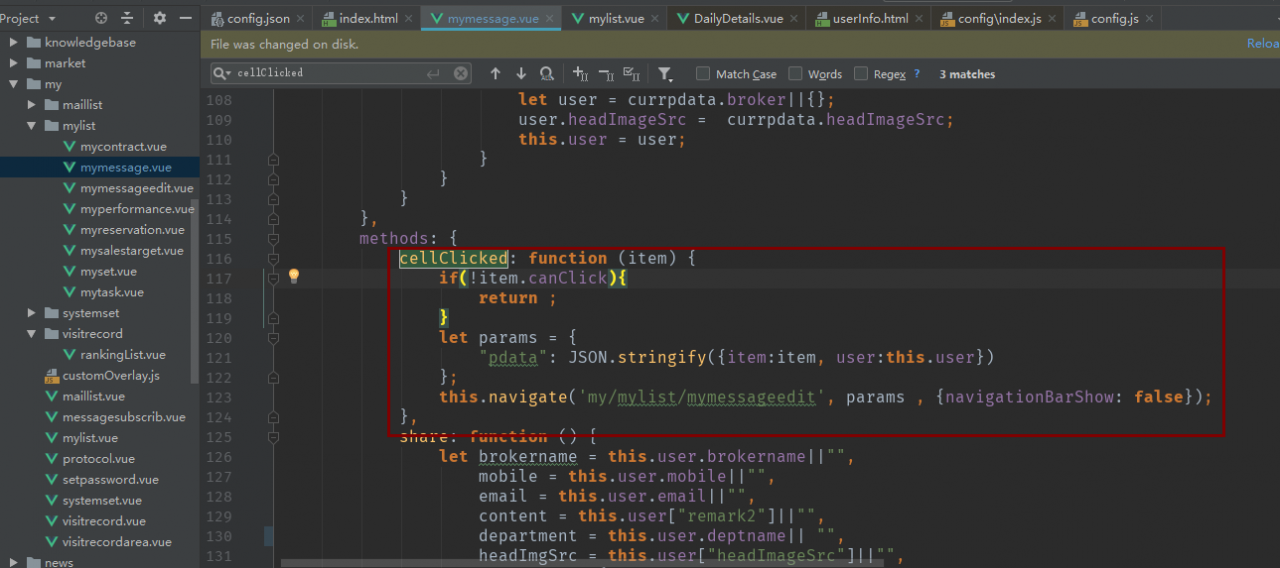Click the regex help question mark
The height and width of the screenshot is (568, 1280).
pos(916,74)
